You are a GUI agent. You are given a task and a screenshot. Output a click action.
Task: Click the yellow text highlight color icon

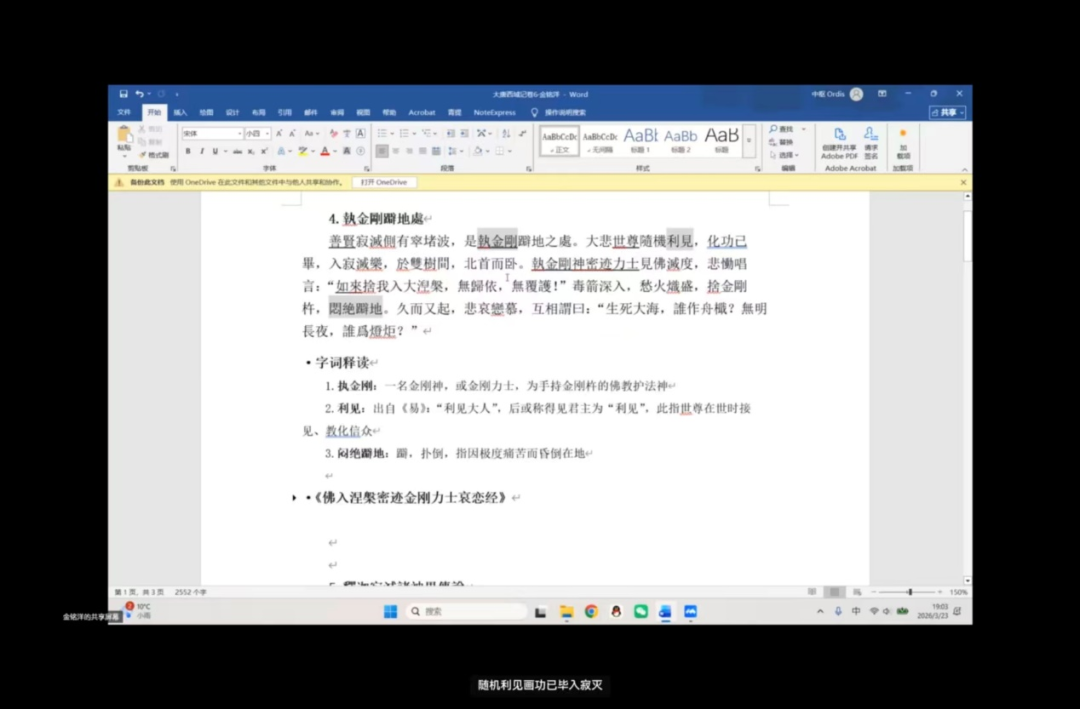click(x=303, y=151)
